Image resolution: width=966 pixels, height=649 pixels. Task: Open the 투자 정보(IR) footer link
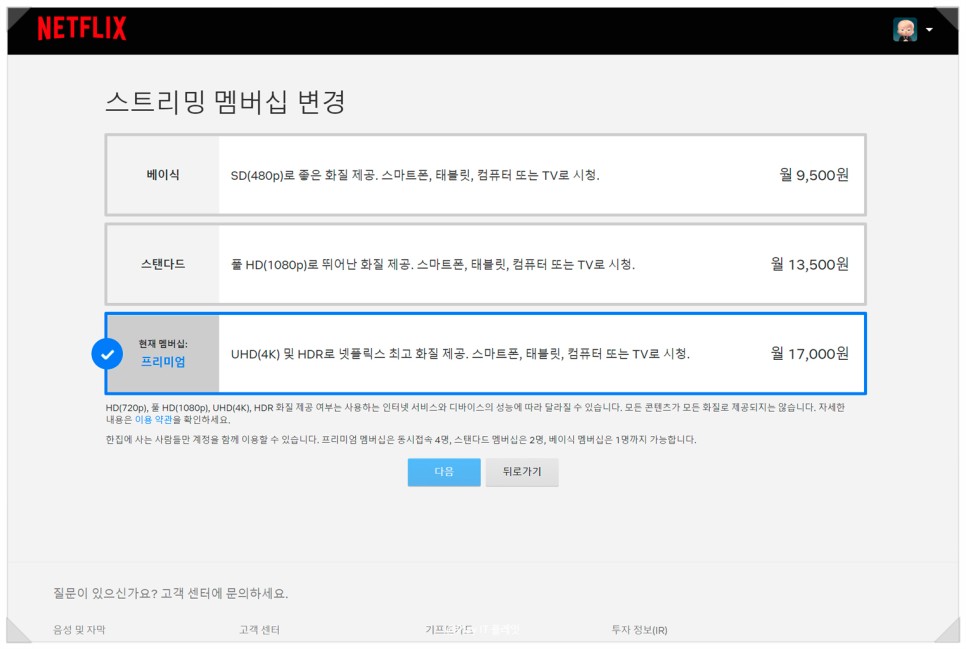pos(639,630)
